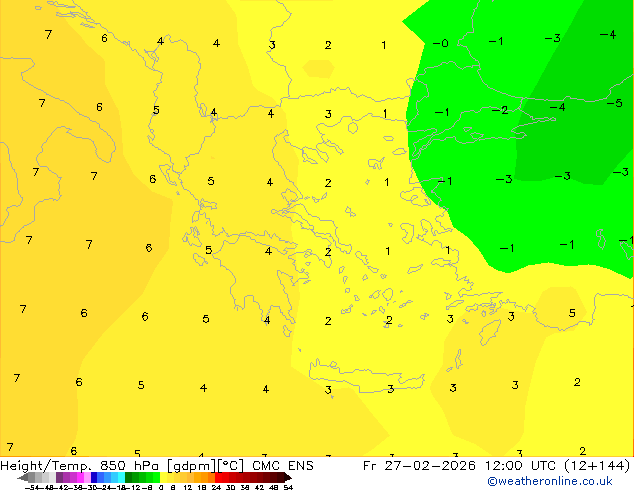The height and width of the screenshot is (490, 634).
Task: Pick the purple swatch in the legend
Action: click(x=66, y=477)
